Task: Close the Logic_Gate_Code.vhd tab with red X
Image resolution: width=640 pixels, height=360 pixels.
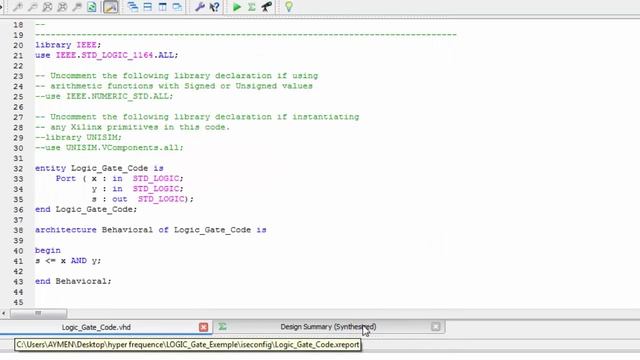Action: click(x=203, y=327)
